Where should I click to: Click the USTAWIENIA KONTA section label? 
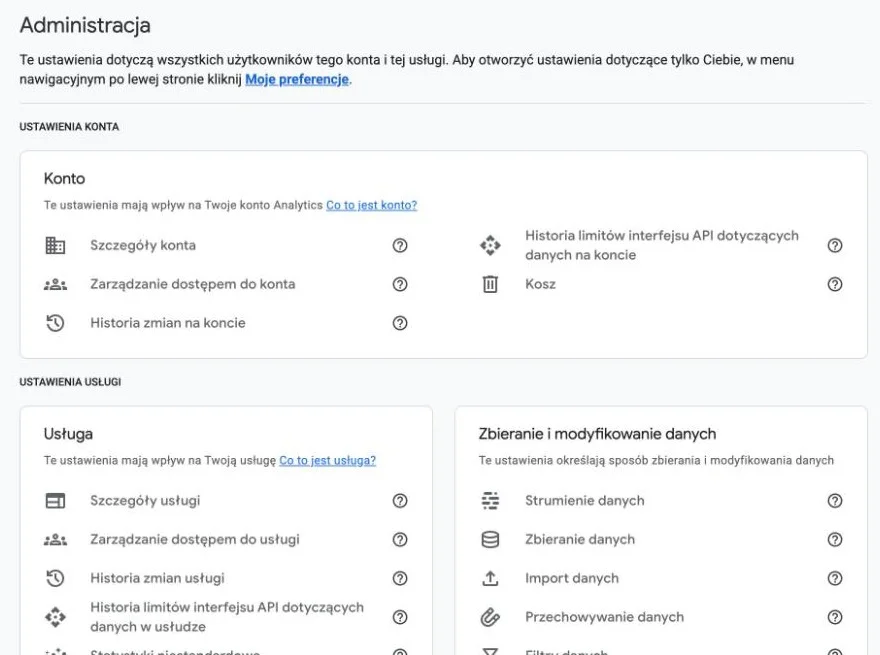click(69, 127)
